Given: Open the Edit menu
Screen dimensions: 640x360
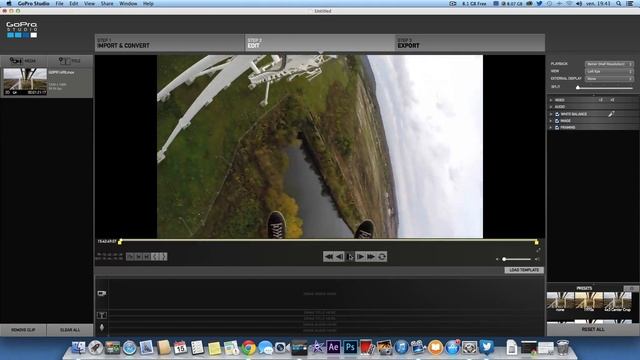Looking at the screenshot, I should (73, 3).
